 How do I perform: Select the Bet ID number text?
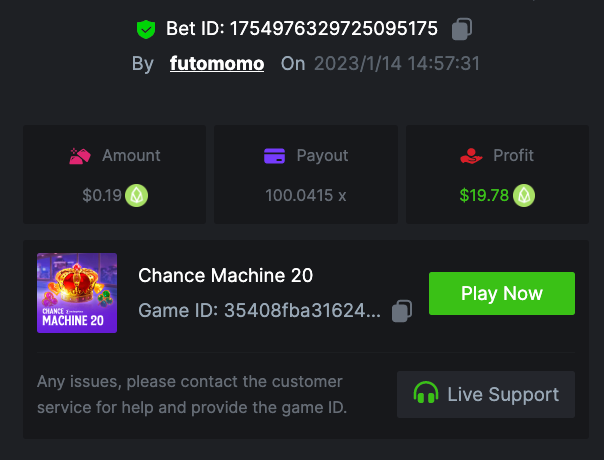(x=319, y=29)
